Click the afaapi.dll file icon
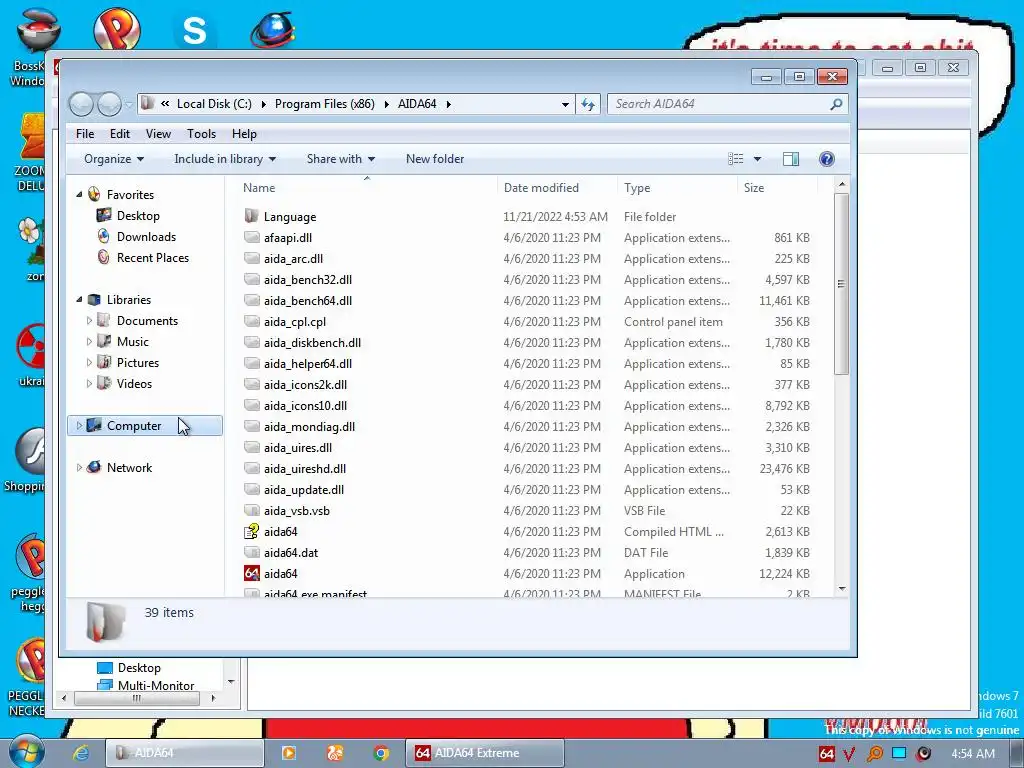Screen dimensions: 1024x768 point(251,238)
